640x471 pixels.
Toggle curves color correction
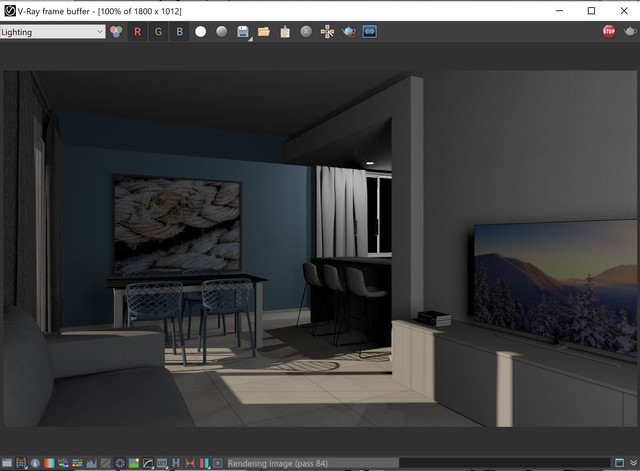pos(106,463)
